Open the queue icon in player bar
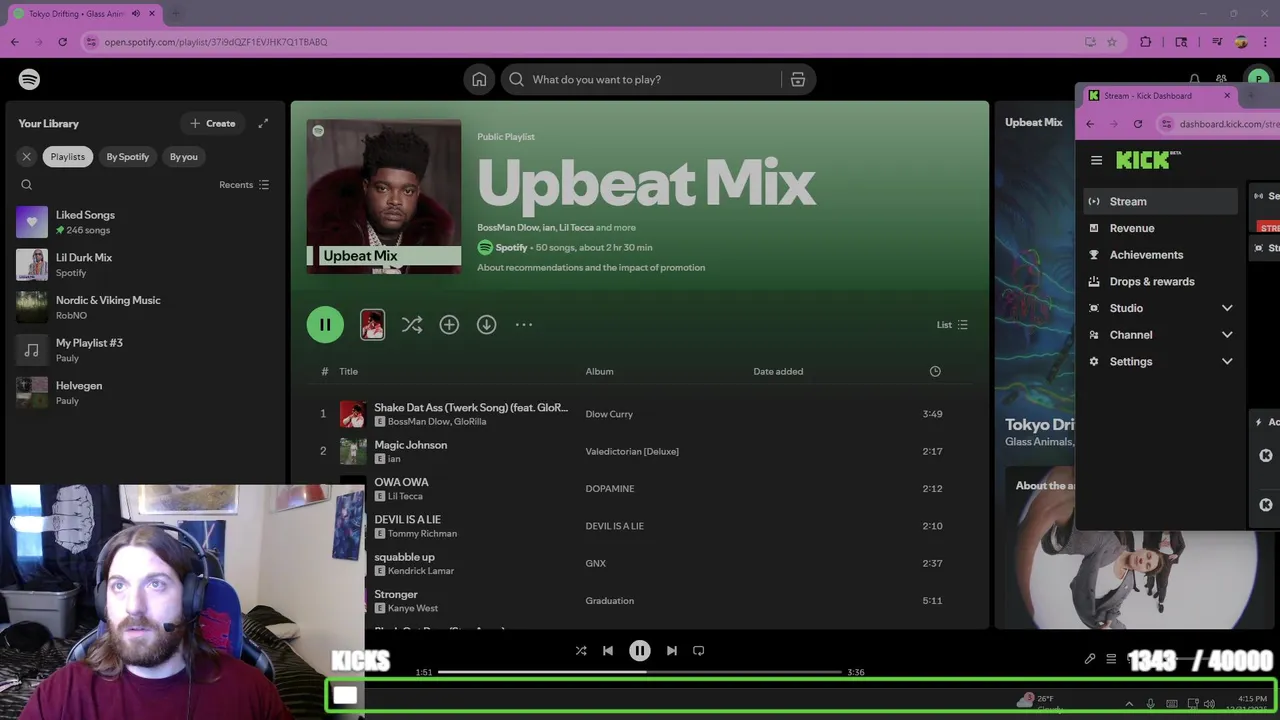Image resolution: width=1280 pixels, height=720 pixels. point(1111,659)
